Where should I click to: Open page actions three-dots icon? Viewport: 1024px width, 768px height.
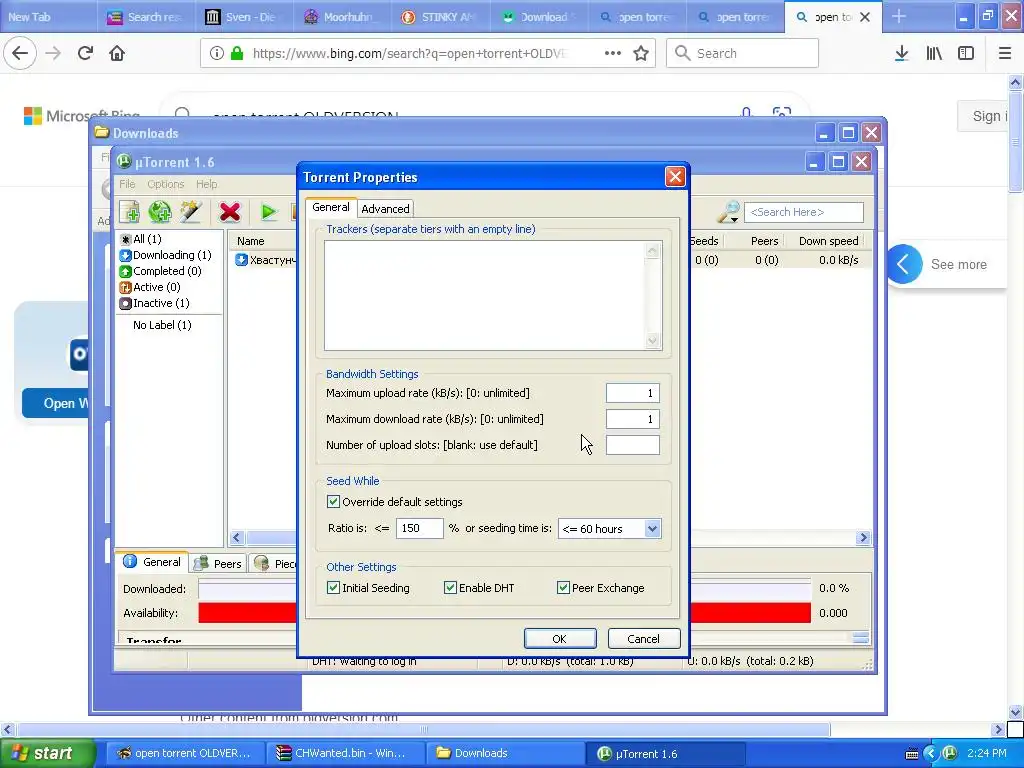pyautogui.click(x=613, y=54)
